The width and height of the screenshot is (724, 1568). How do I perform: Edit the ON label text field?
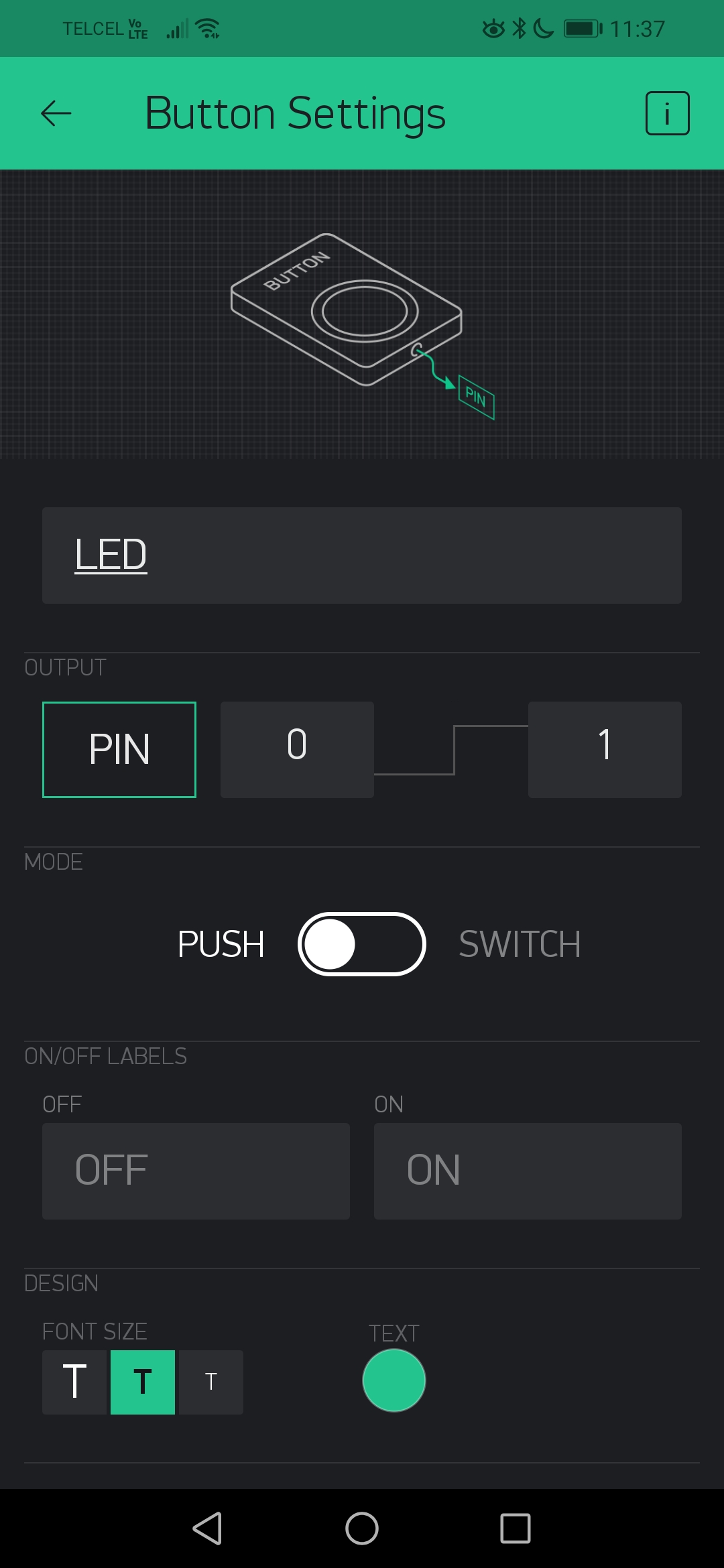[528, 1171]
